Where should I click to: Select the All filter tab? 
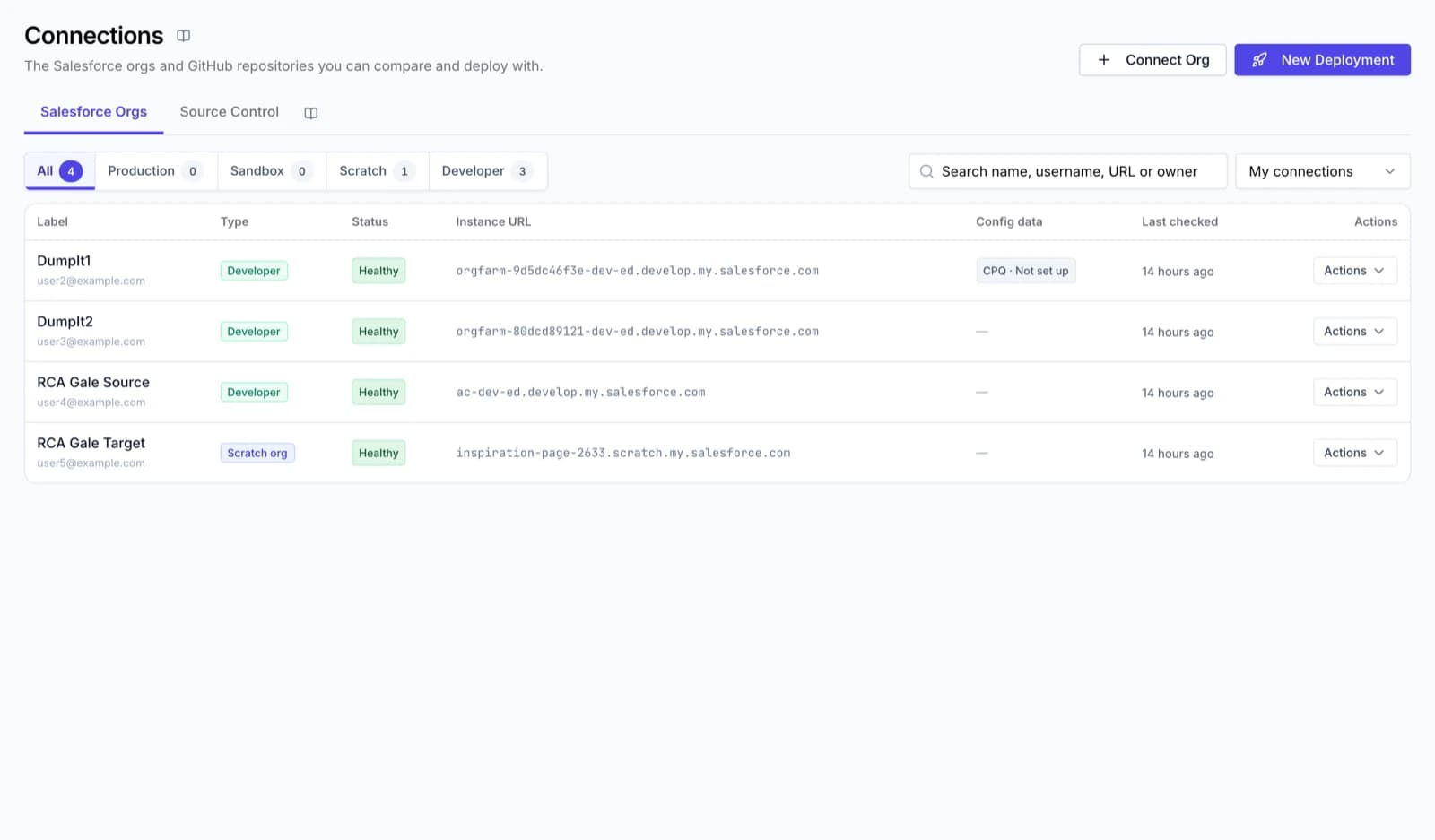point(60,171)
